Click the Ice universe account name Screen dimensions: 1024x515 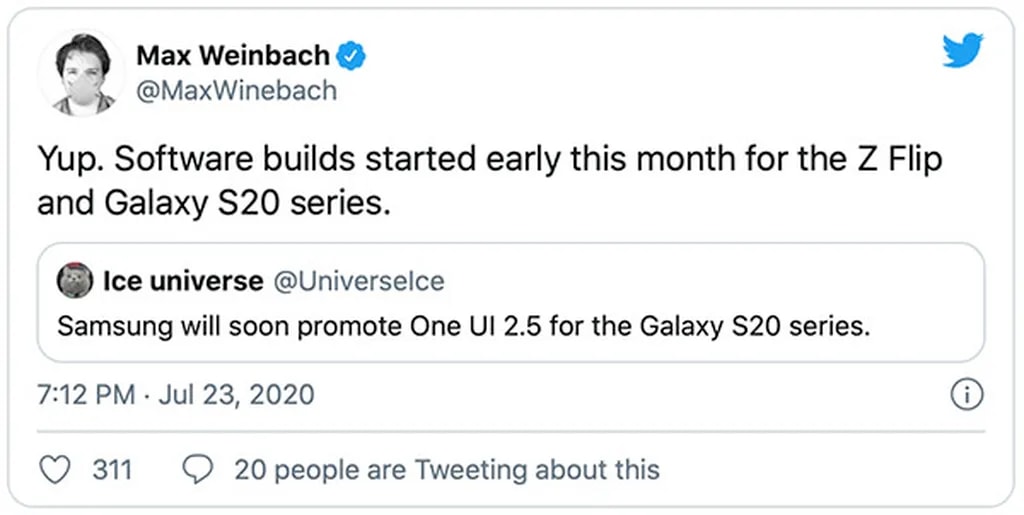181,283
